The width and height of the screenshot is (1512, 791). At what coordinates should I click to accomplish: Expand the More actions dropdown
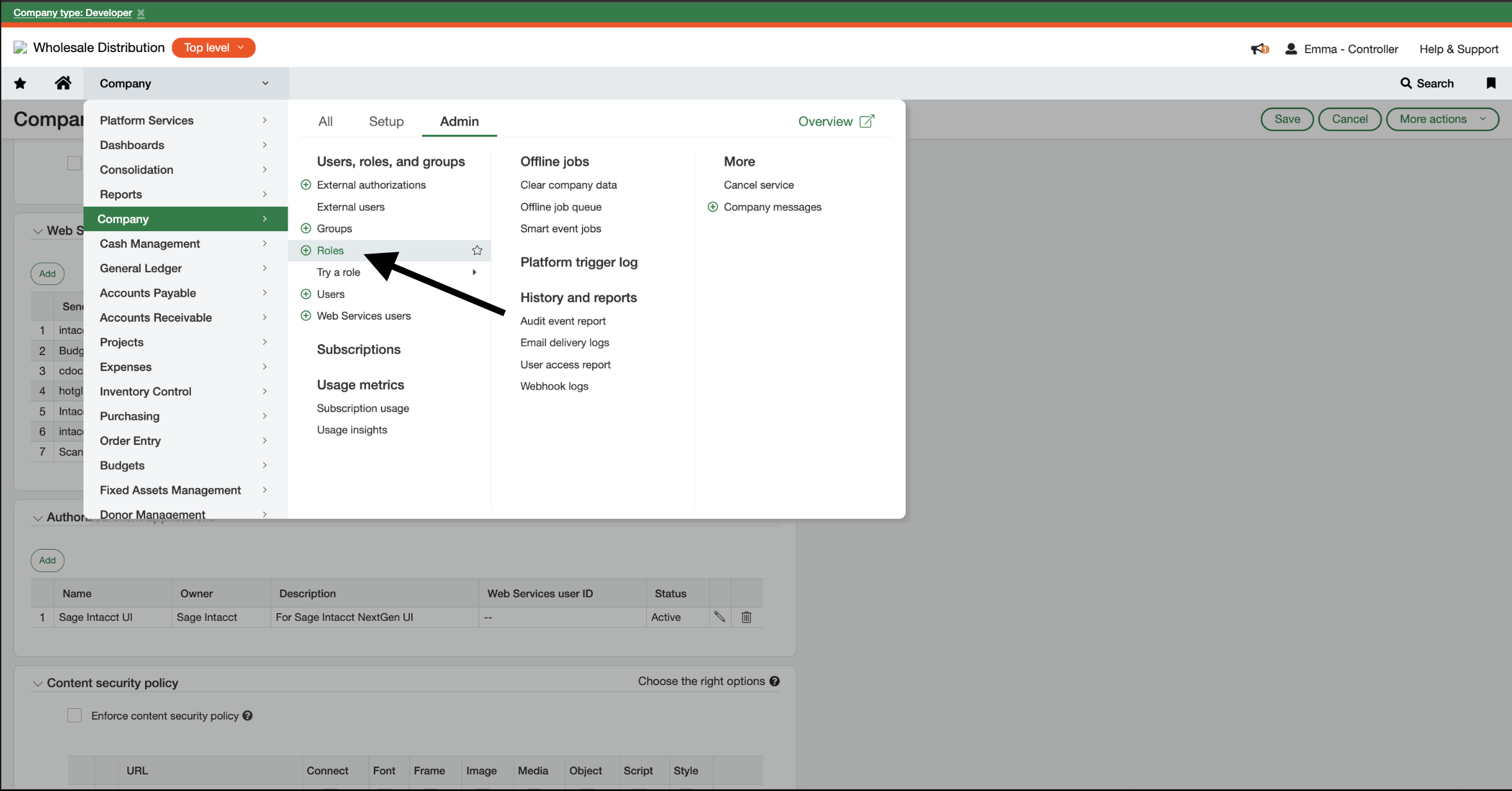tap(1442, 119)
